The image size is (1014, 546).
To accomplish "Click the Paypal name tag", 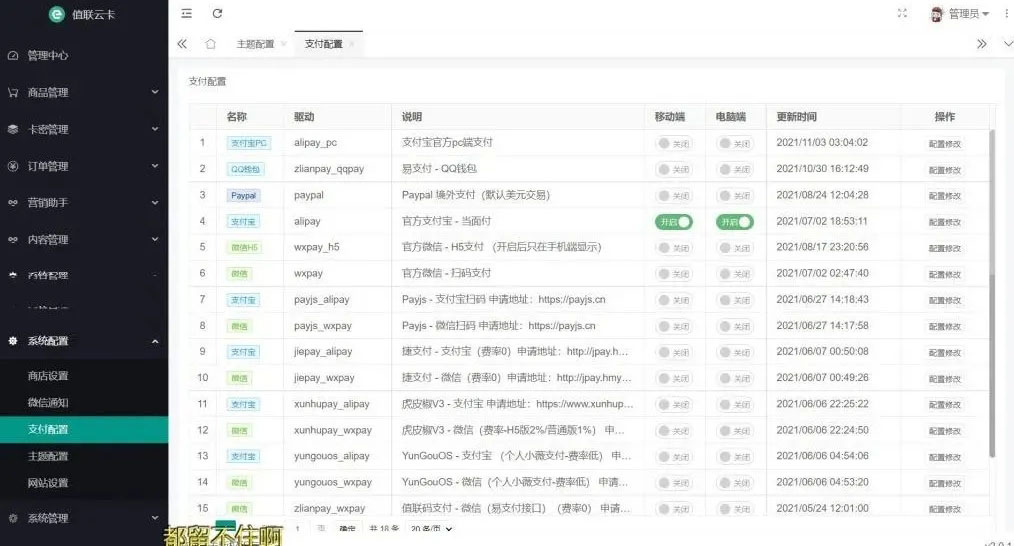I will point(243,195).
